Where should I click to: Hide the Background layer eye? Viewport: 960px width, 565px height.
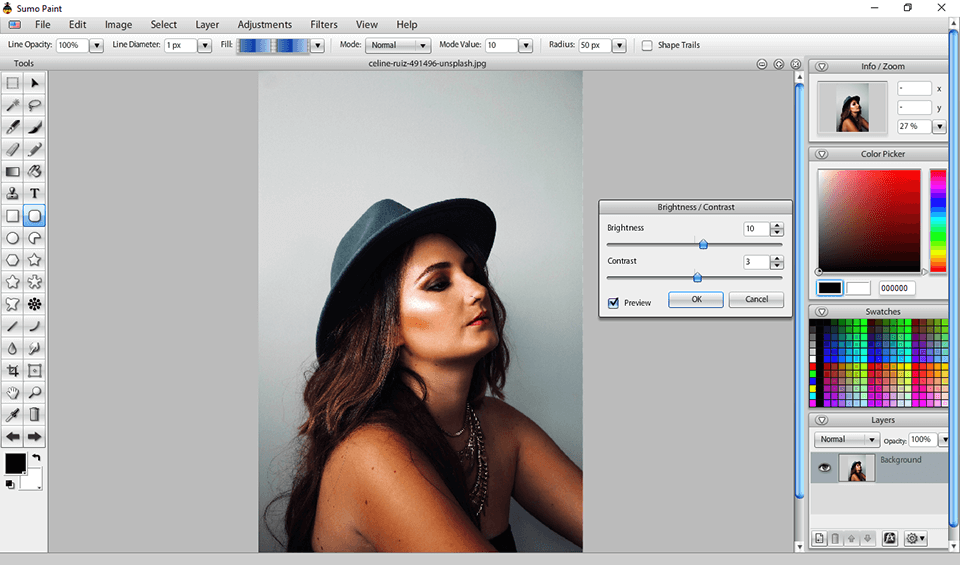pos(825,468)
